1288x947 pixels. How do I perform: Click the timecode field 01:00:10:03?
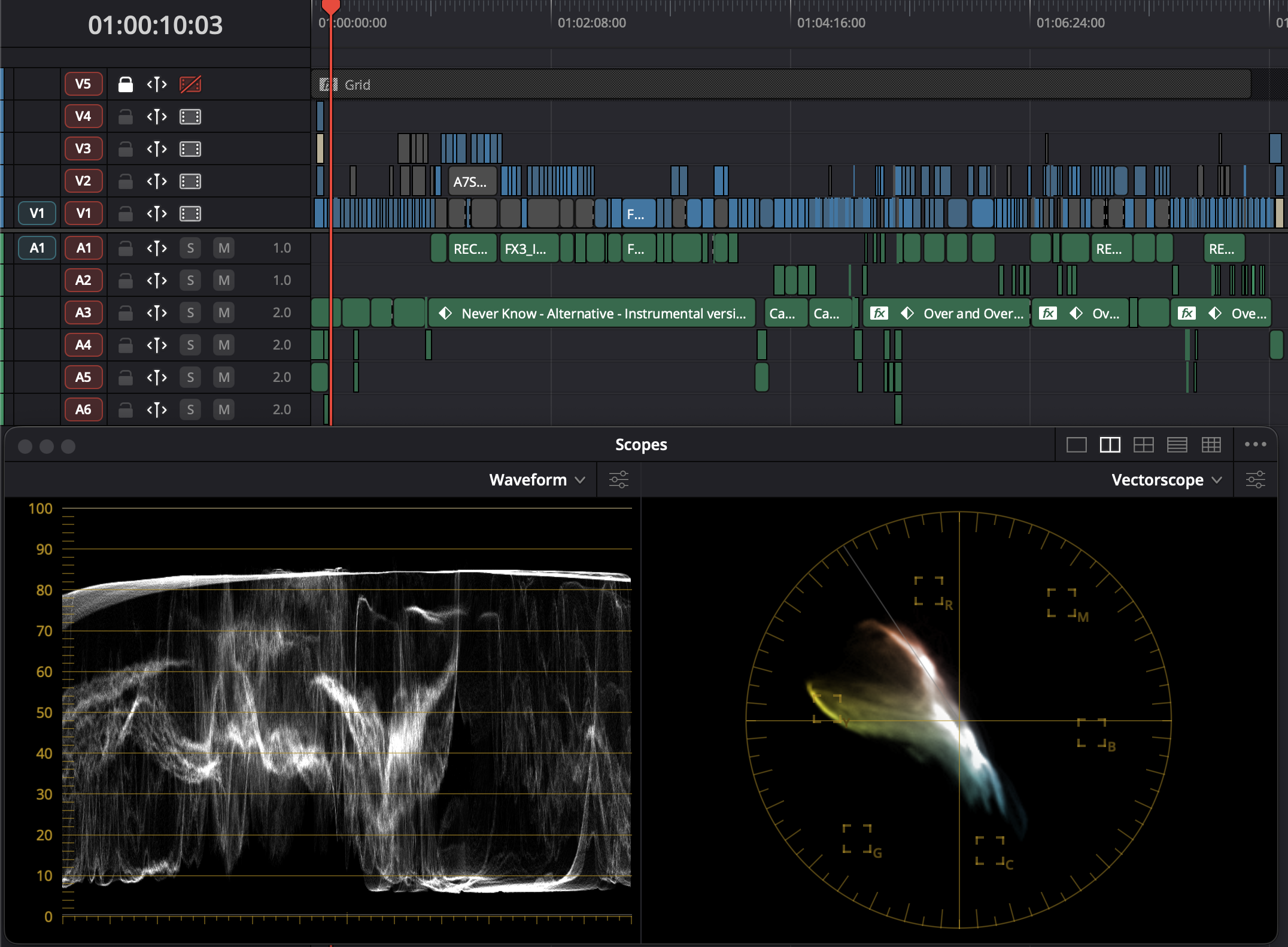(155, 25)
